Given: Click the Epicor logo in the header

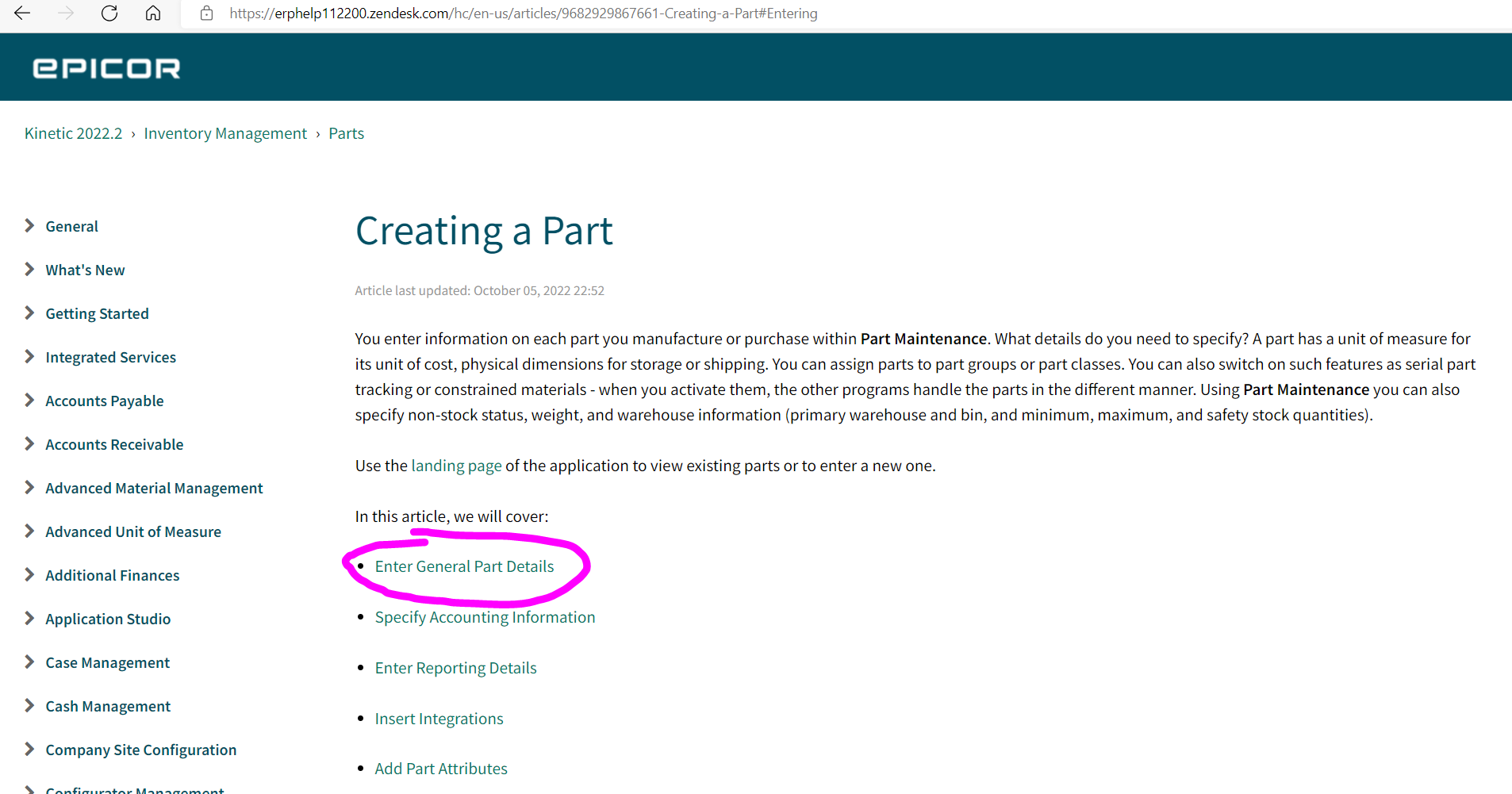Looking at the screenshot, I should click(106, 68).
